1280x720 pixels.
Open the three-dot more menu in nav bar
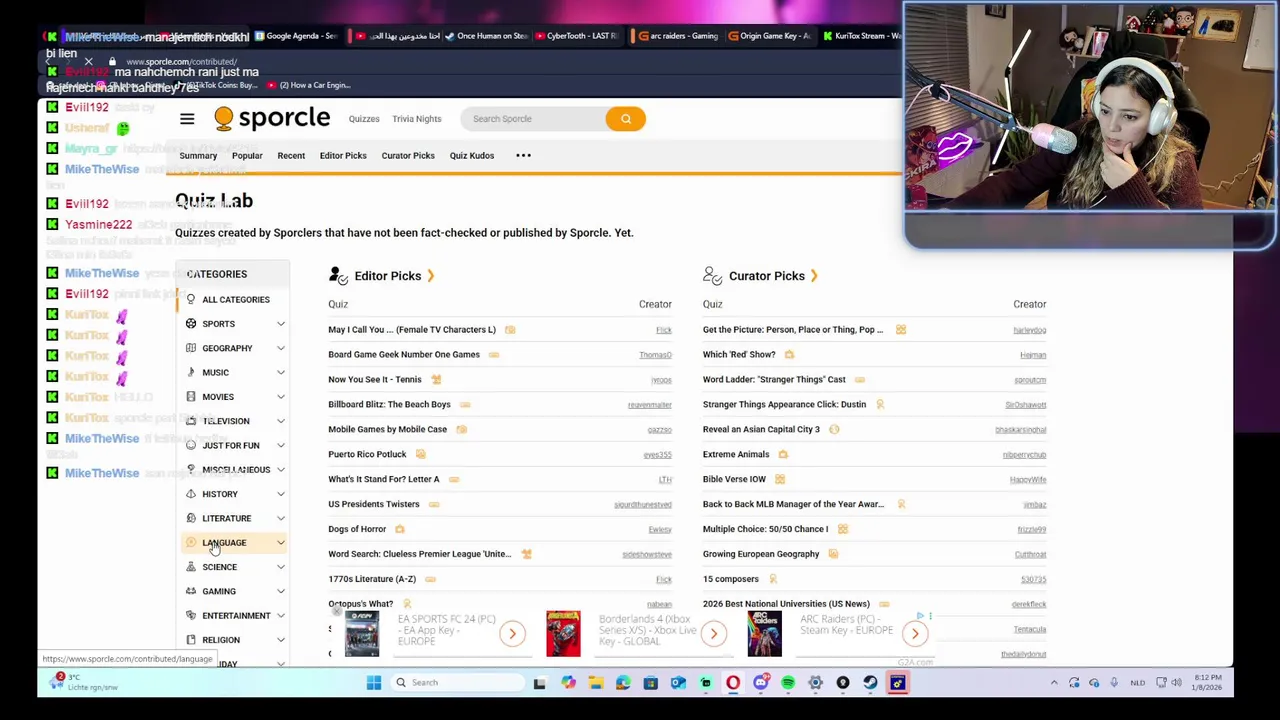pos(523,155)
